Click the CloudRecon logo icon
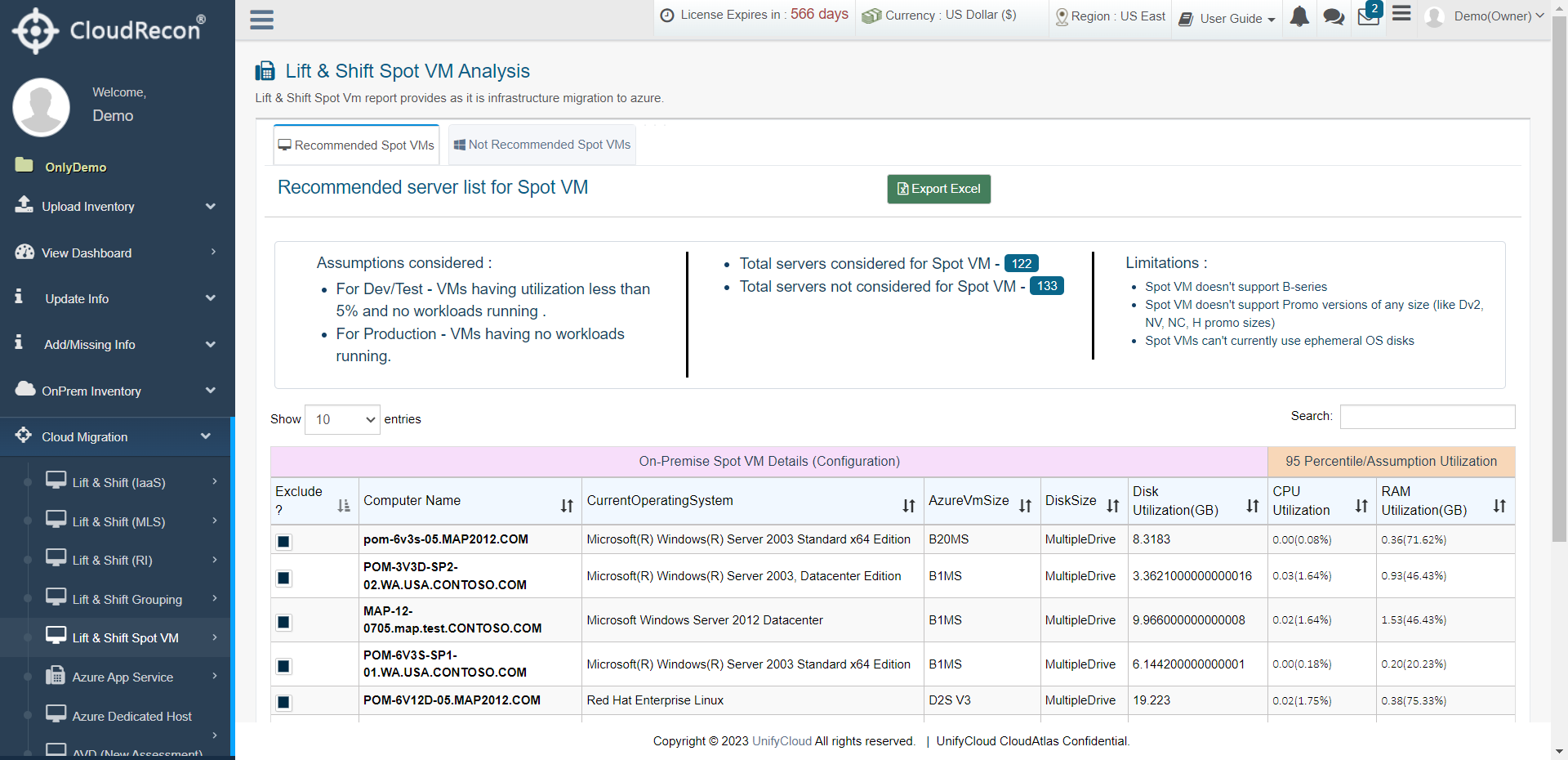Screen dimensions: 1568x760 pyautogui.click(x=35, y=31)
